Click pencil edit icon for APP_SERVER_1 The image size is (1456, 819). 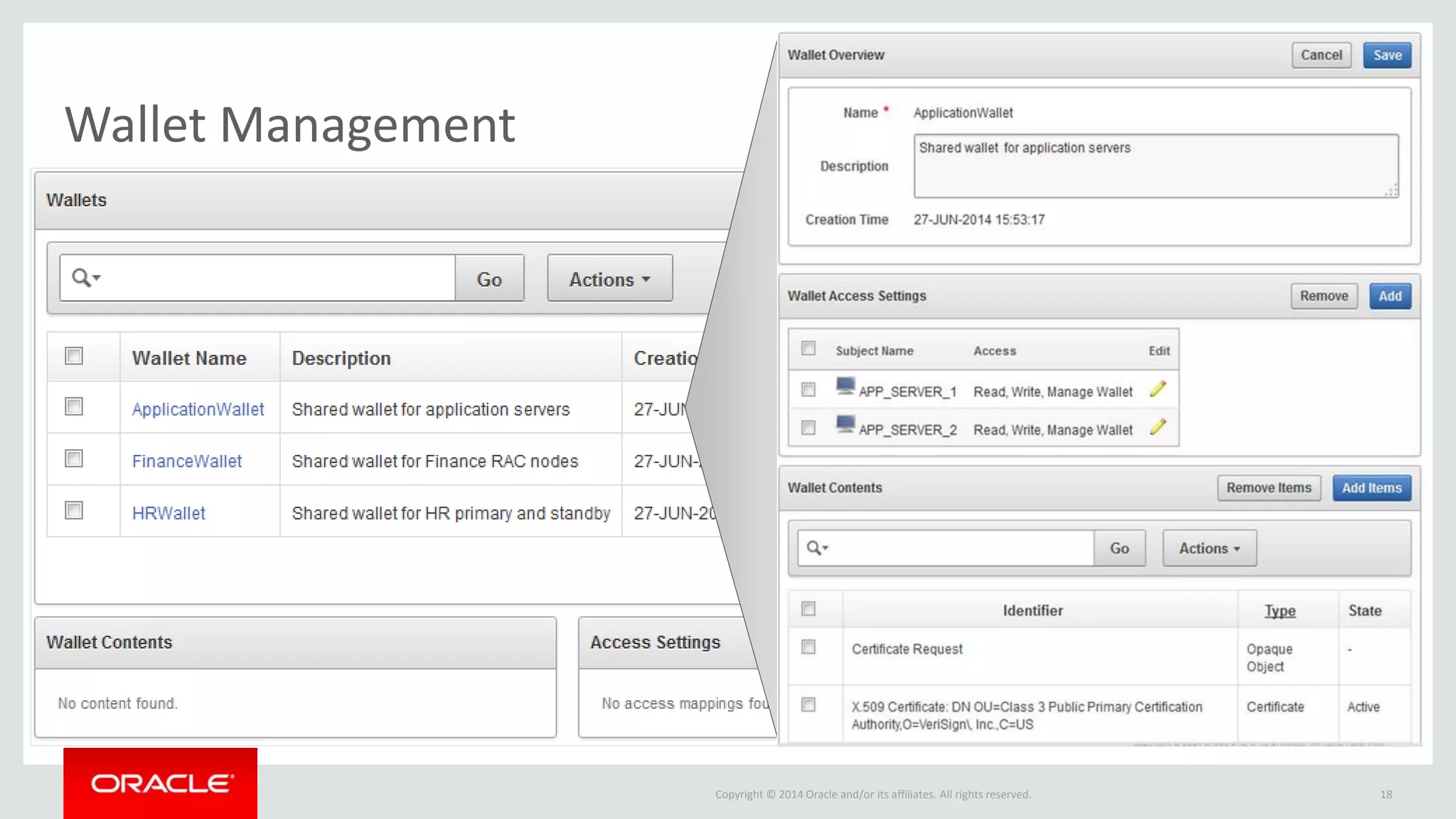1157,389
